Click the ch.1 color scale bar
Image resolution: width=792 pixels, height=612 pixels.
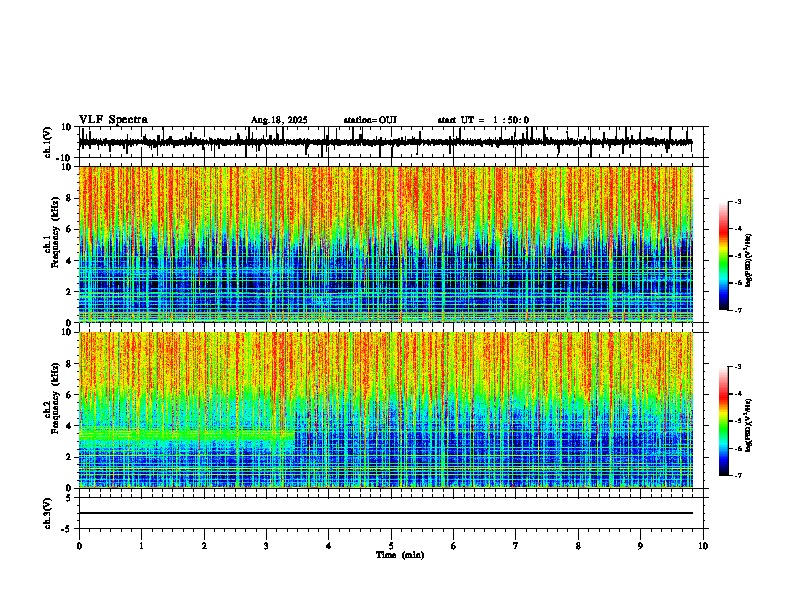[x=724, y=256]
